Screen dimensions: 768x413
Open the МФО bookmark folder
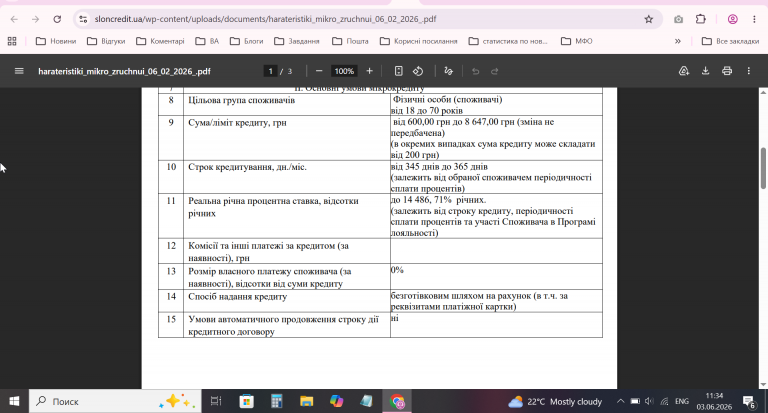[576, 41]
